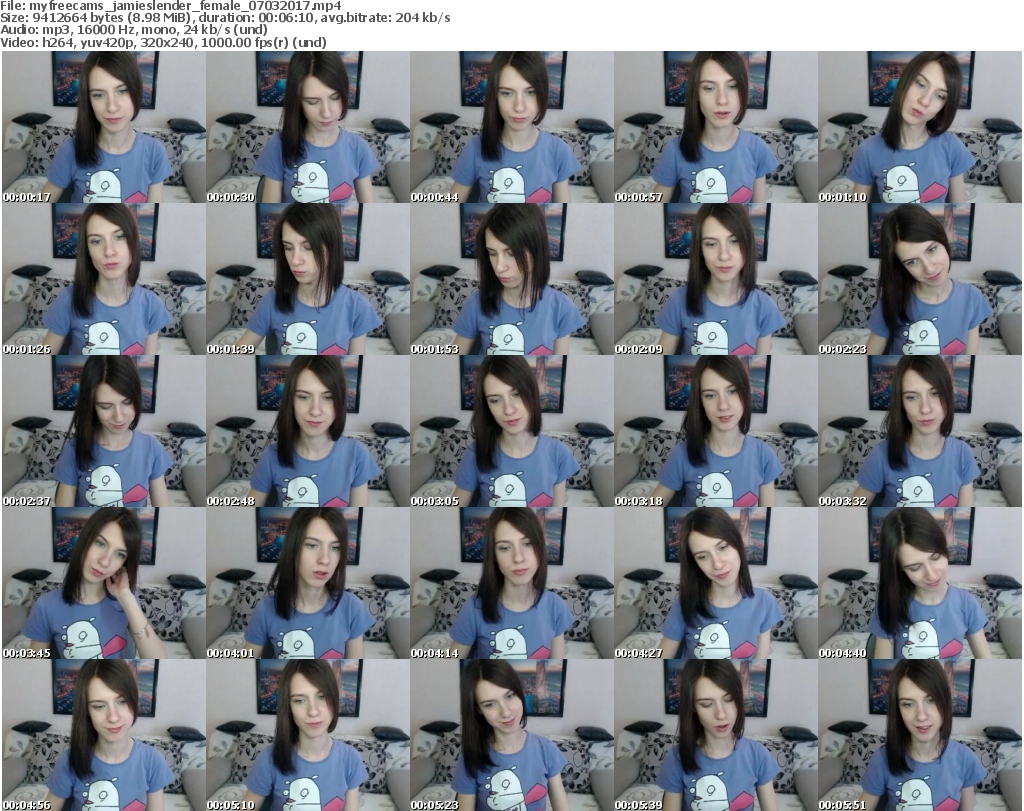
Task: Pick the frame stamped 00:03:05
Action: pos(512,432)
